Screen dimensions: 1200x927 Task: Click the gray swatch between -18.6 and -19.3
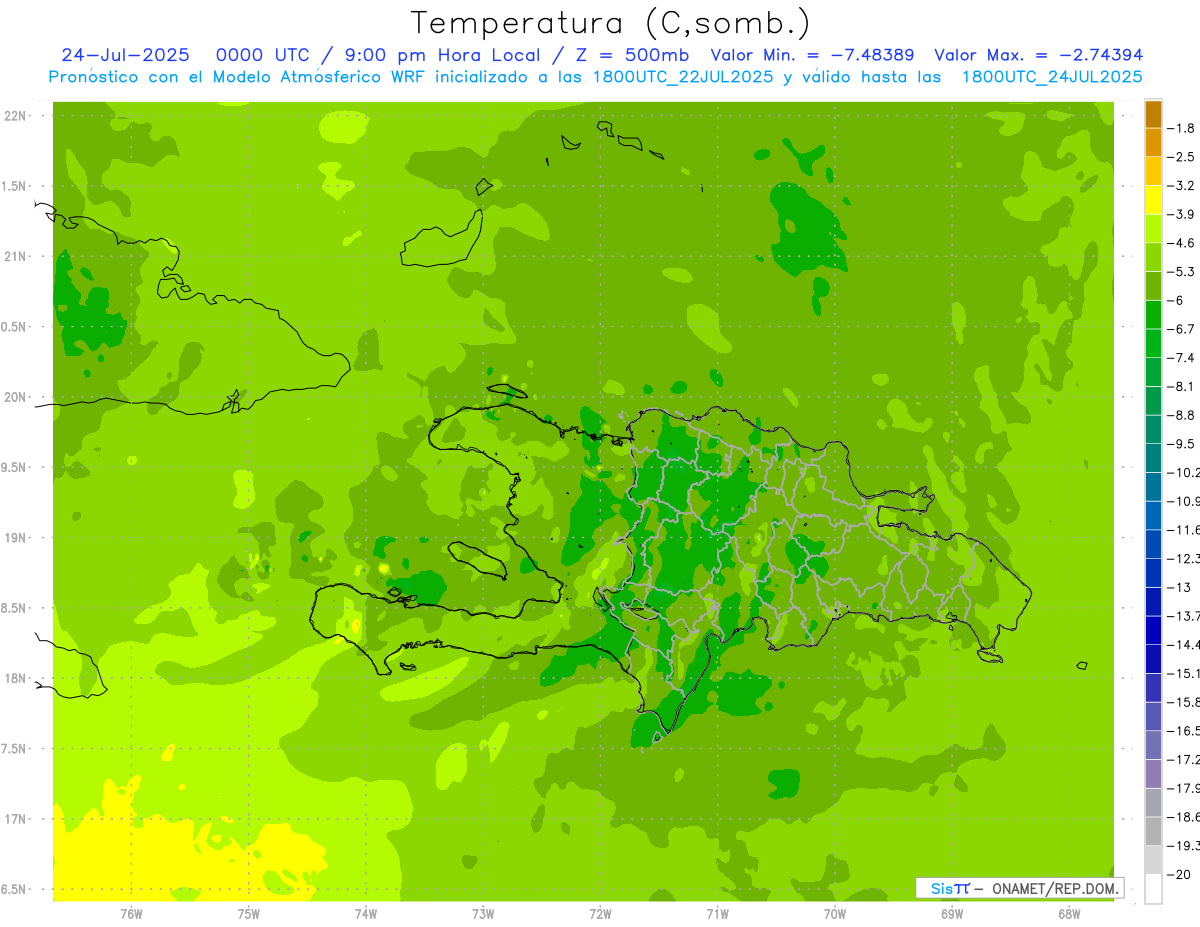coord(1153,831)
